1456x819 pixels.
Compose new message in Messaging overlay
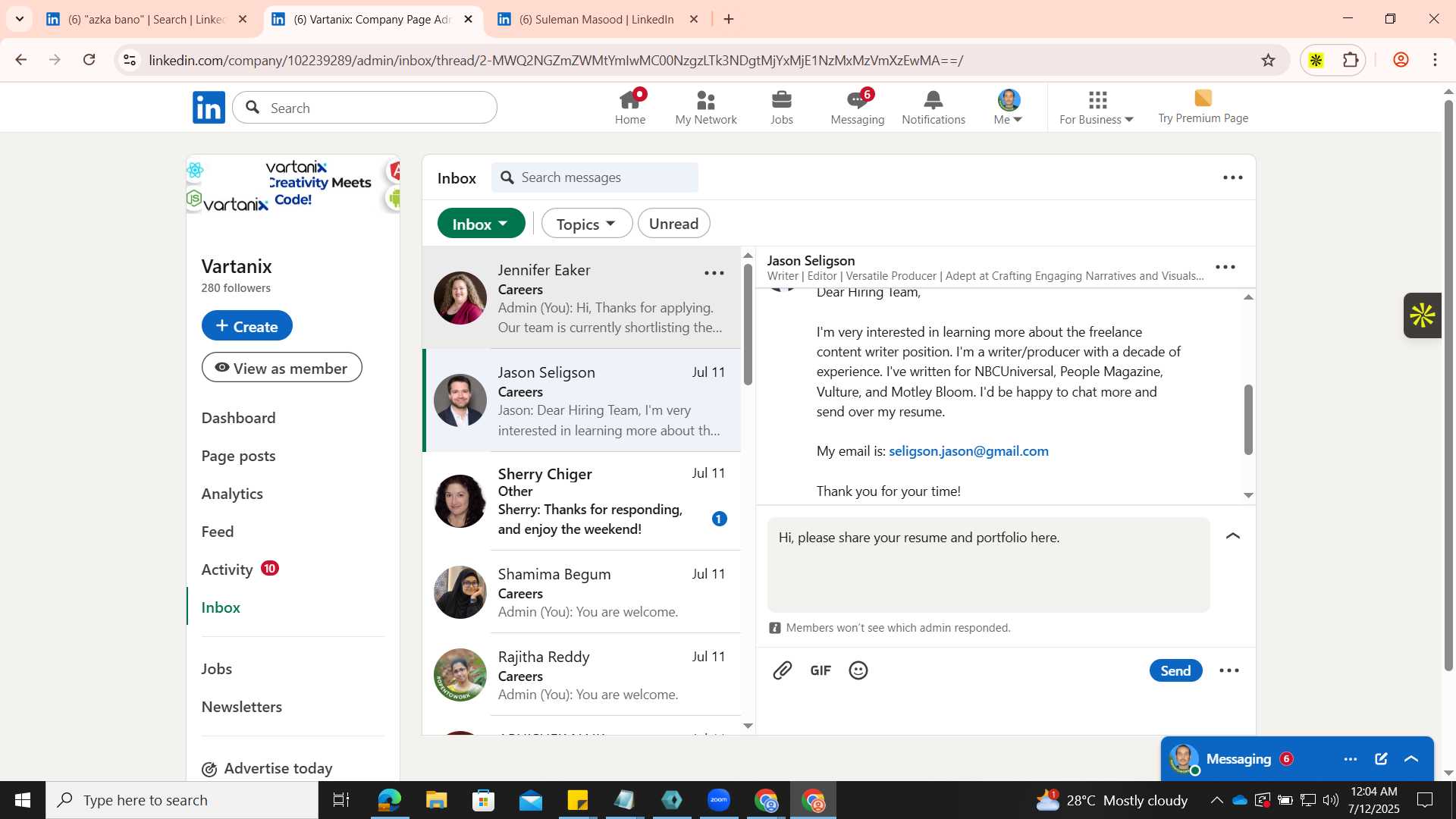[1381, 758]
